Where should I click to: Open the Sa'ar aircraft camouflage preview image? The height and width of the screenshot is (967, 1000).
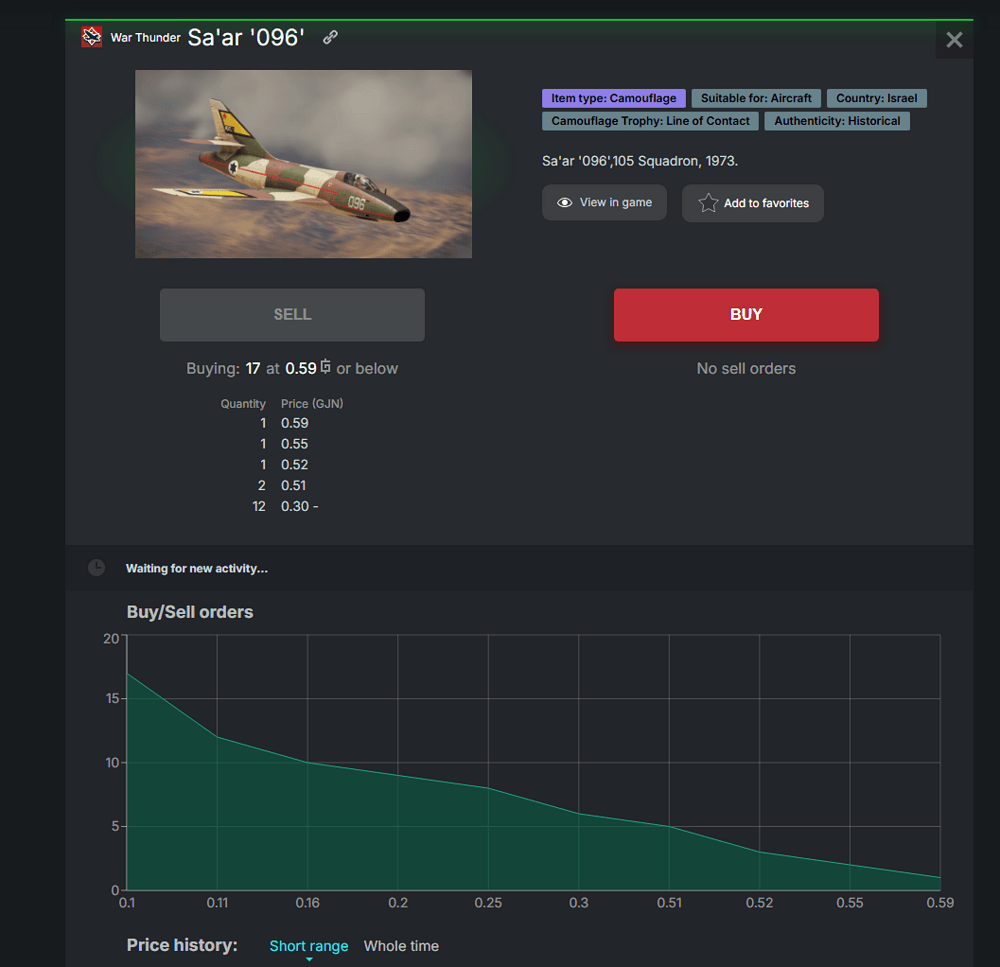(x=304, y=164)
